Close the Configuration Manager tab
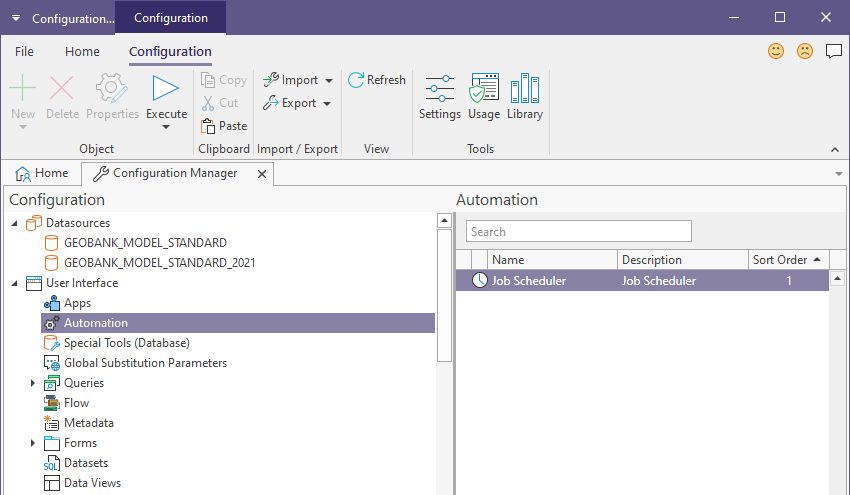This screenshot has height=495, width=850. tap(262, 174)
